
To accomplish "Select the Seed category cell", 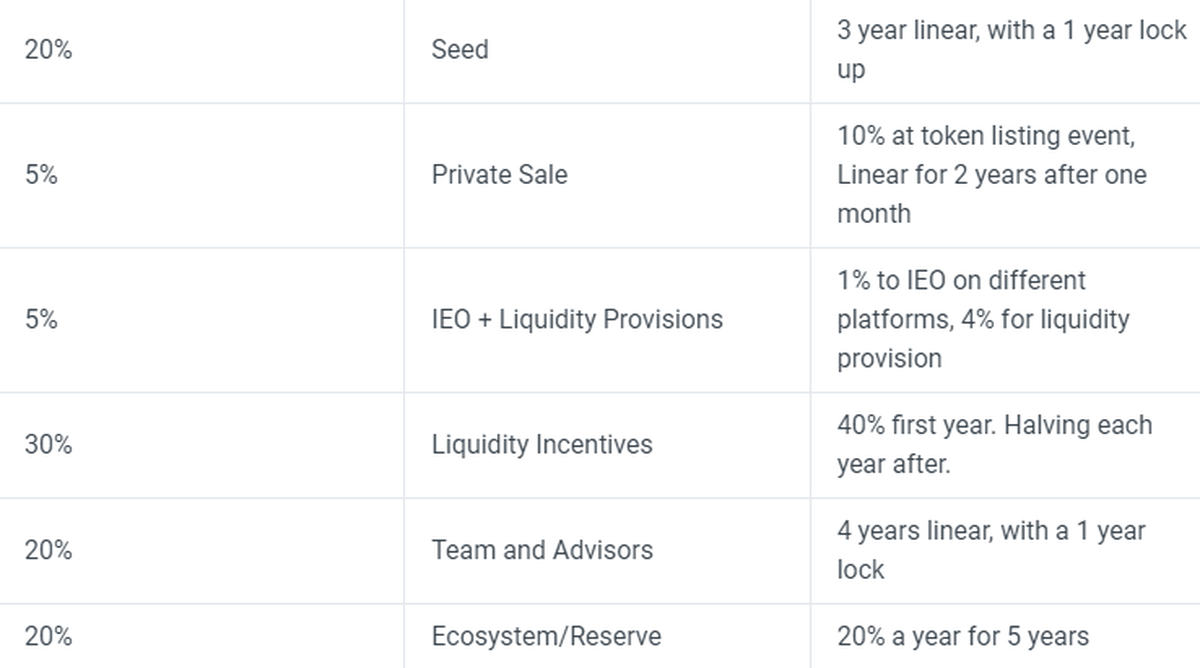I will click(460, 50).
